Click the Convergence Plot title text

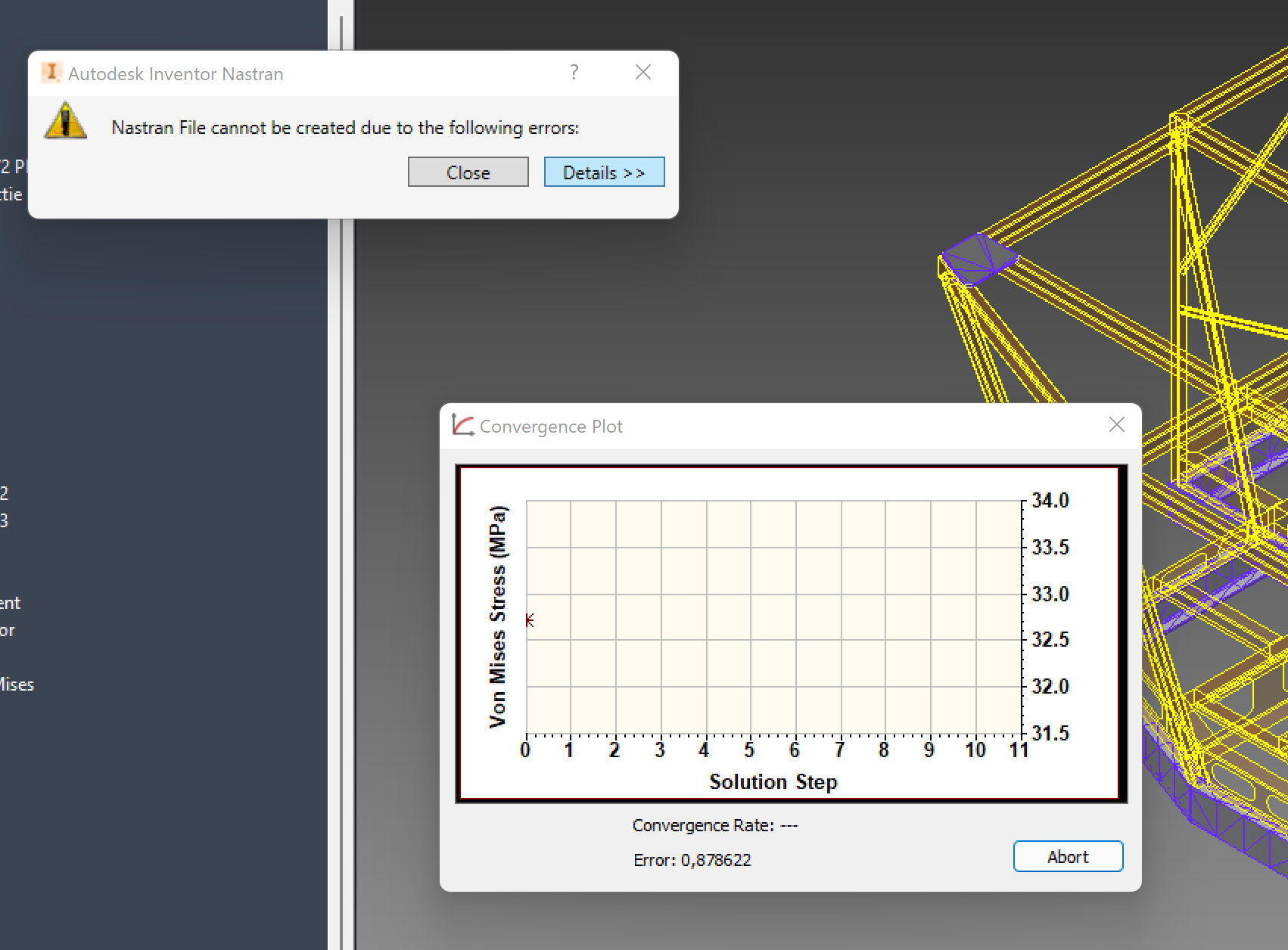click(550, 426)
